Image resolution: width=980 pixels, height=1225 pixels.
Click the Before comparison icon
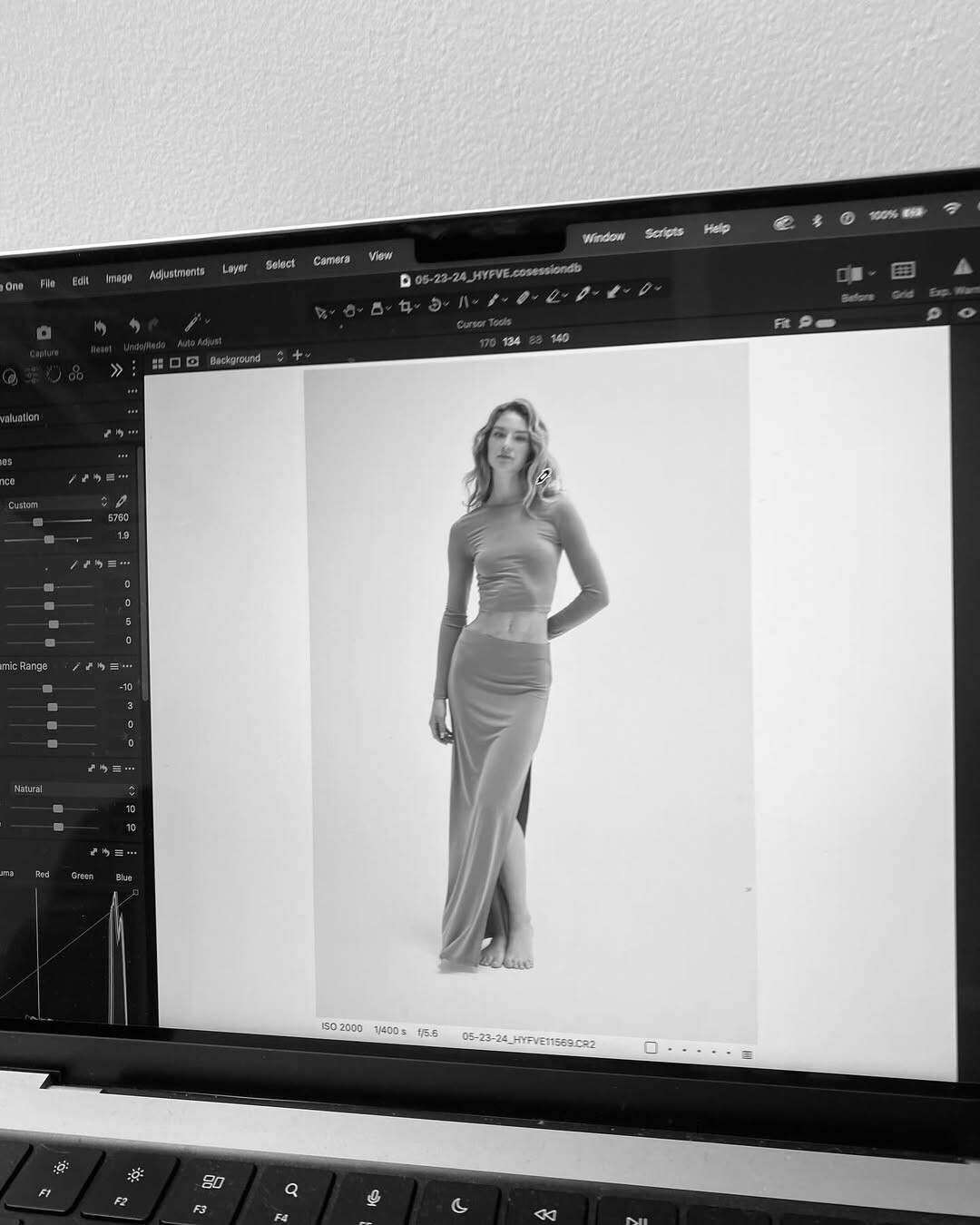coord(848,274)
